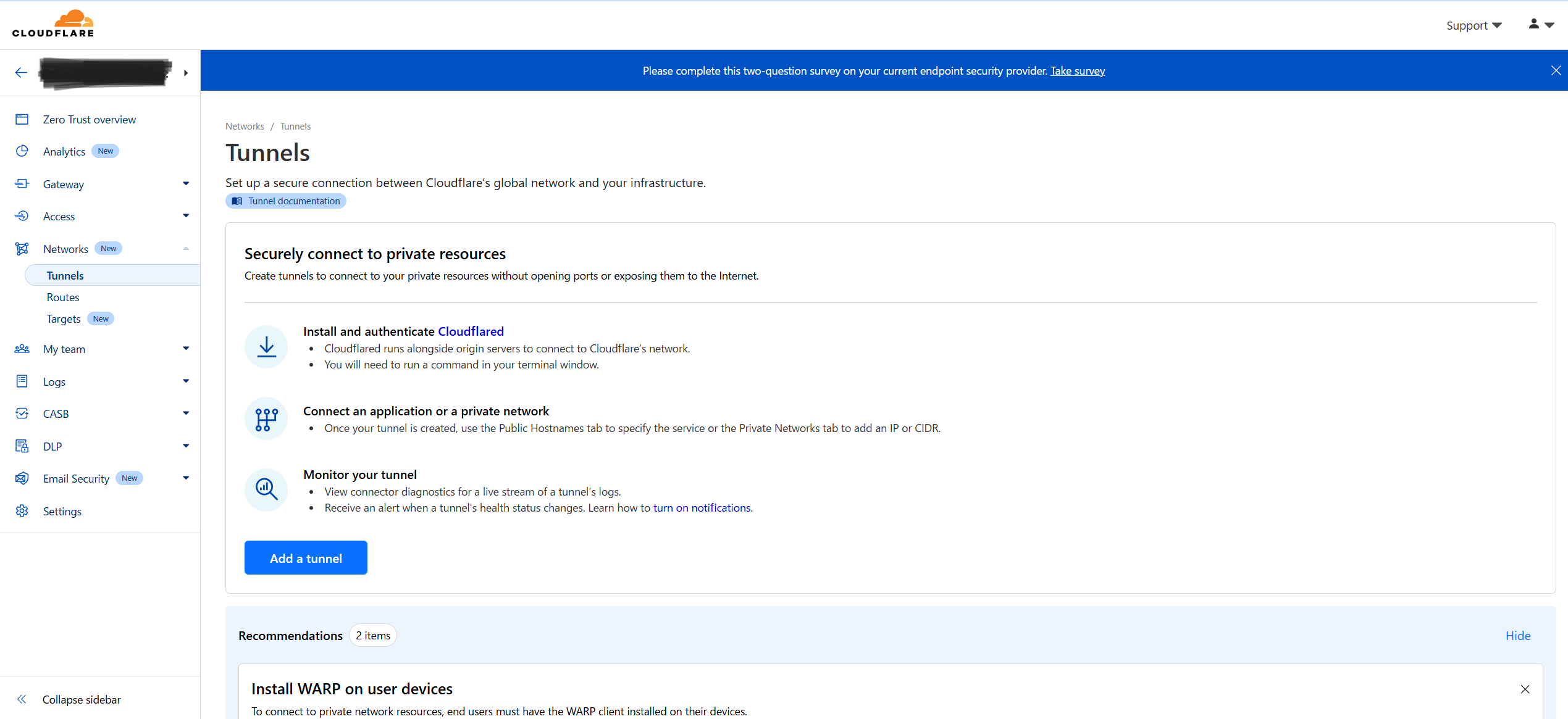Viewport: 1568px width, 719px height.
Task: Close the Install WARP recommendation card
Action: (1525, 689)
